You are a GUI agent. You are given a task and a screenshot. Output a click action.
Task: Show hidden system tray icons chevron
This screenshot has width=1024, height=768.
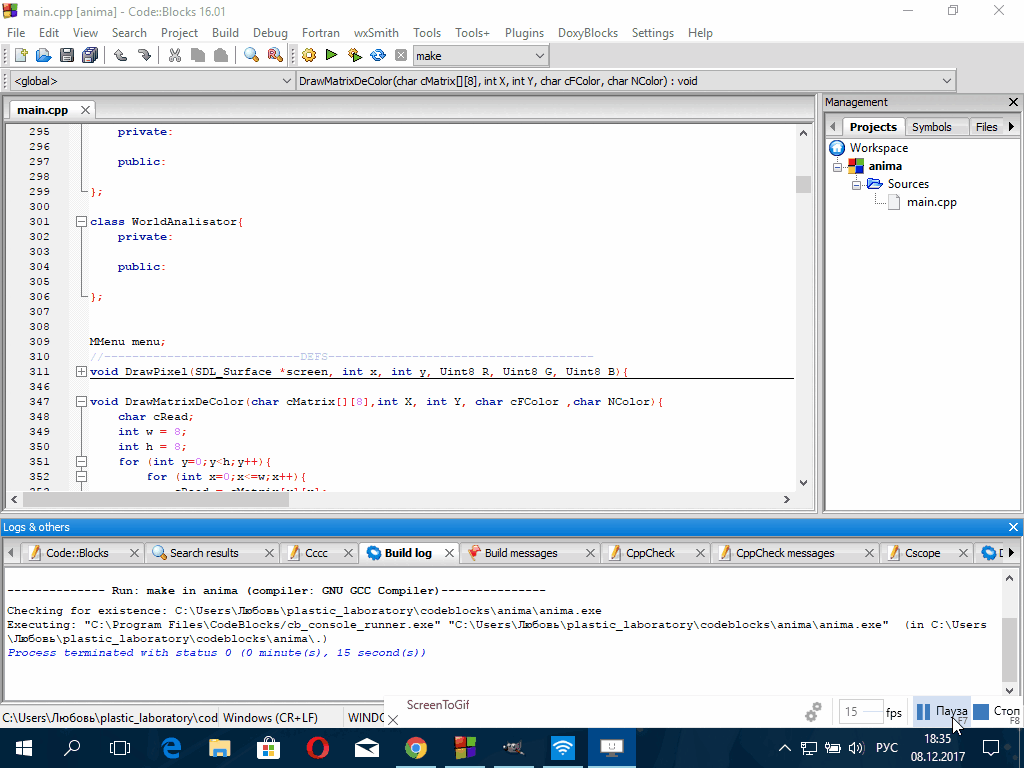point(785,748)
